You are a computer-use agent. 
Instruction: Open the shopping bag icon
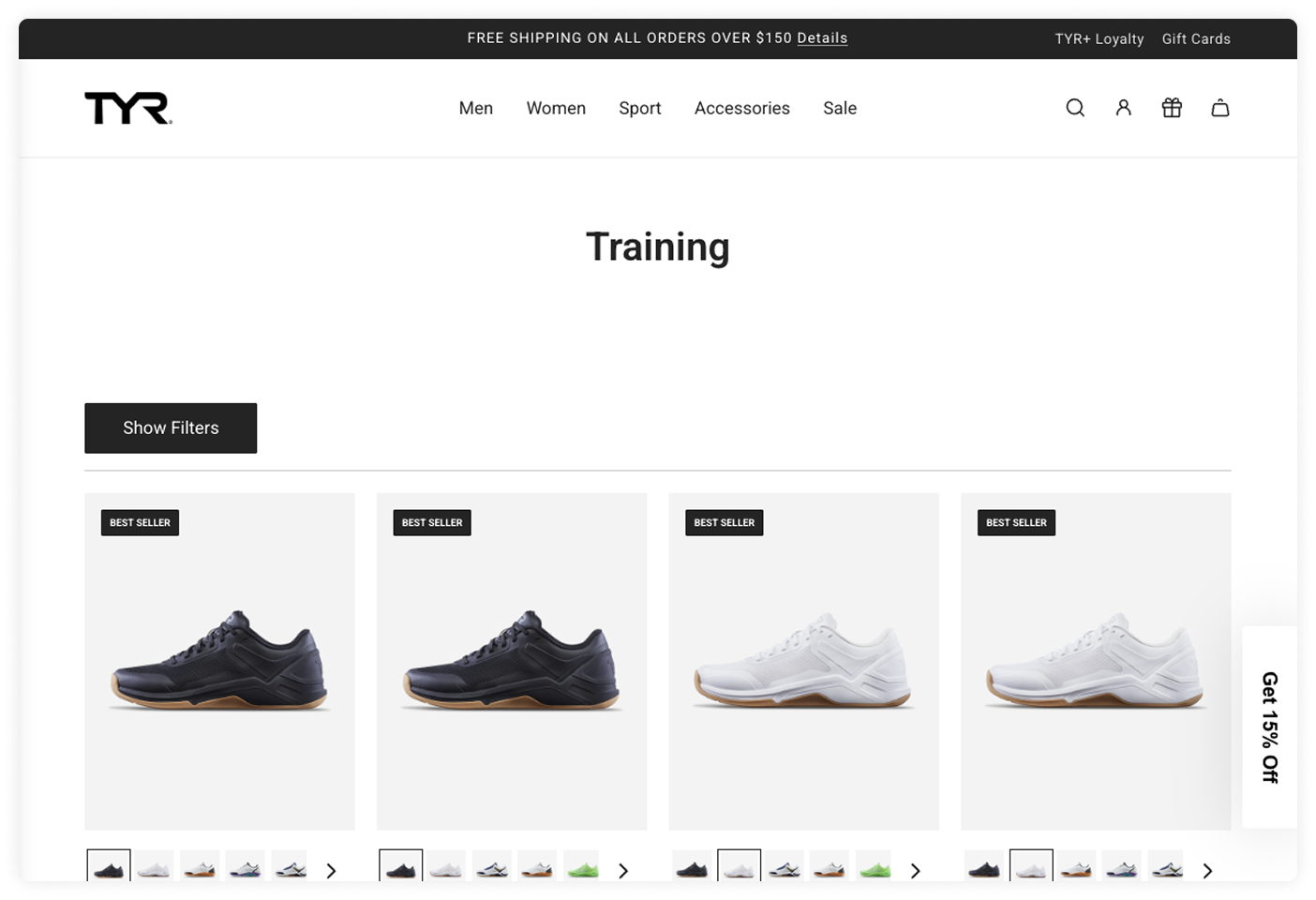point(1220,108)
